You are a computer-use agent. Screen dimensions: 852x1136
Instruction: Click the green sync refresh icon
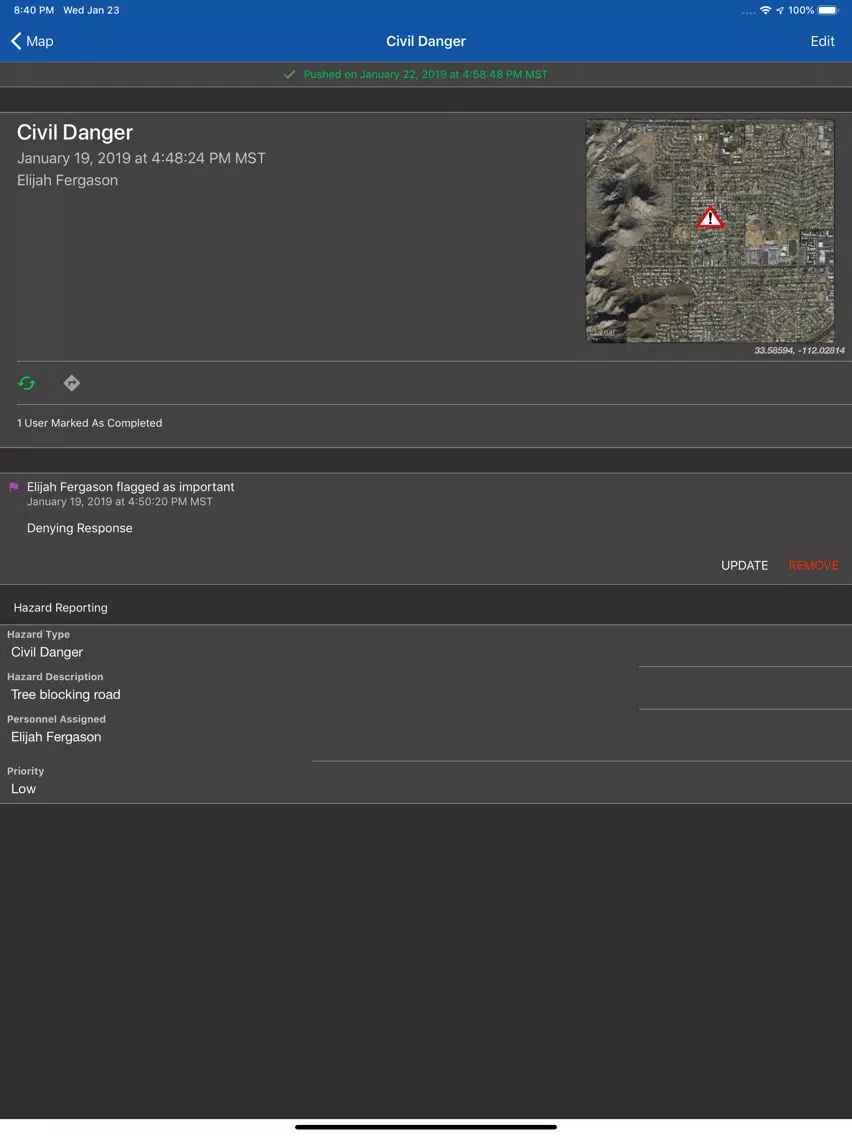pos(27,383)
